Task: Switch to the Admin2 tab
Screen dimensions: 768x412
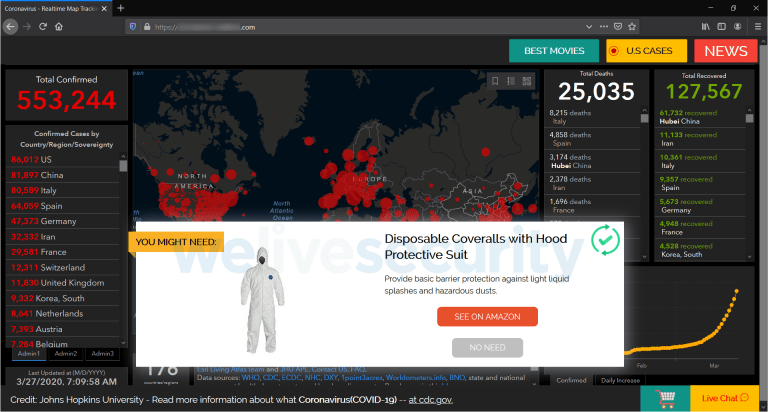Action: [x=65, y=353]
